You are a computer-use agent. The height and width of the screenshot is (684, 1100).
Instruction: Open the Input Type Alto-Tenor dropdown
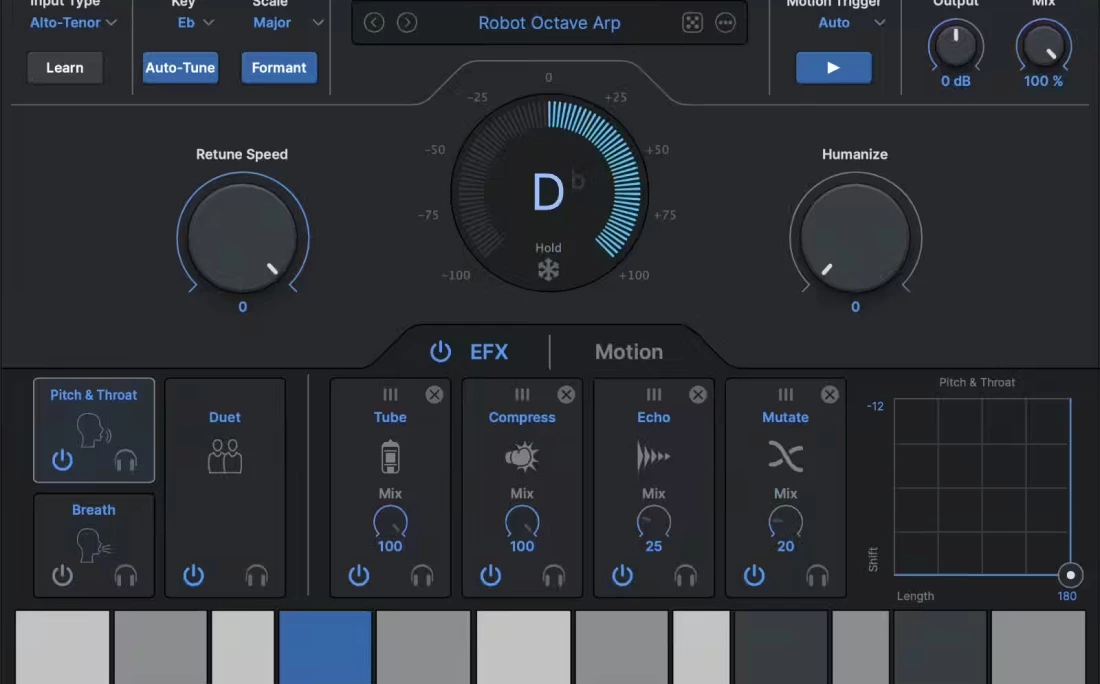tap(73, 22)
